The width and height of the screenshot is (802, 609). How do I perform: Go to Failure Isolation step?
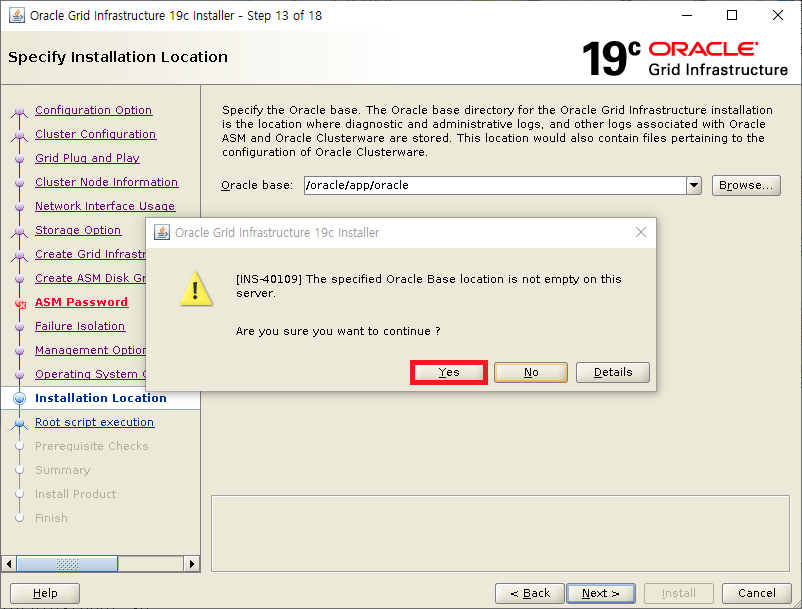pyautogui.click(x=80, y=326)
